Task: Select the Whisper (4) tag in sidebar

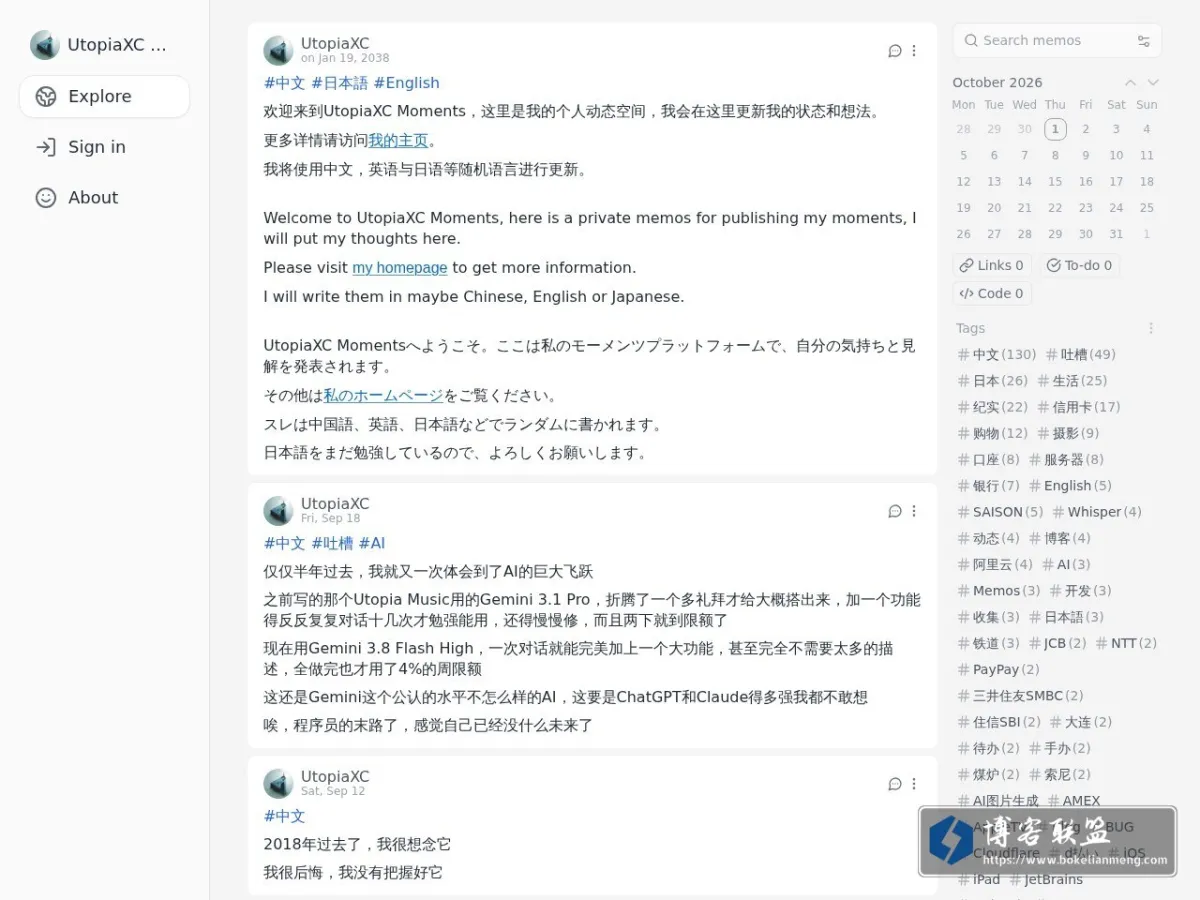Action: tap(1097, 512)
